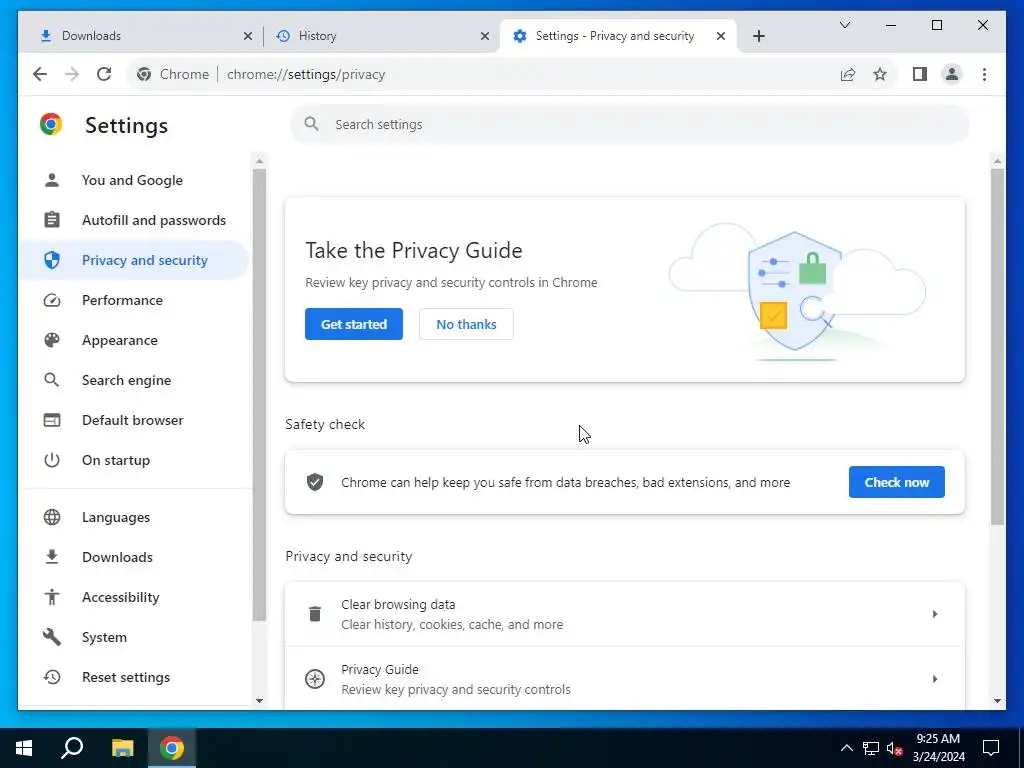Click the main page scrollbar thumb

tap(997, 346)
